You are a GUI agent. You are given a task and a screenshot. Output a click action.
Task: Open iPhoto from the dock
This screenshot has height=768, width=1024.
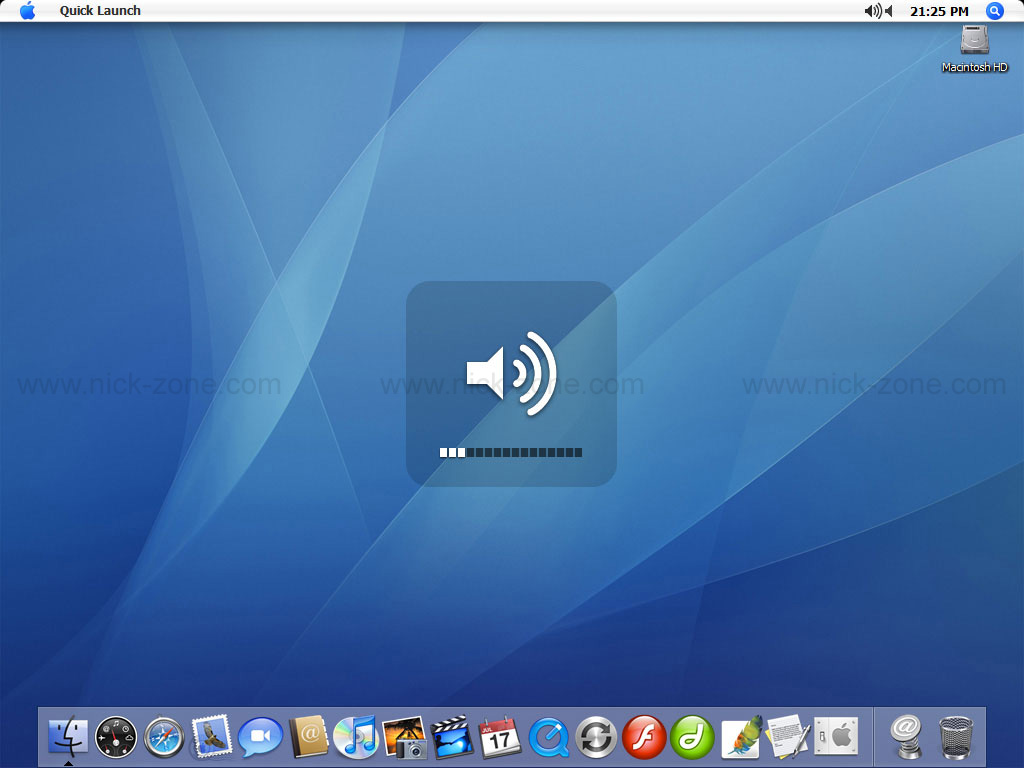404,737
